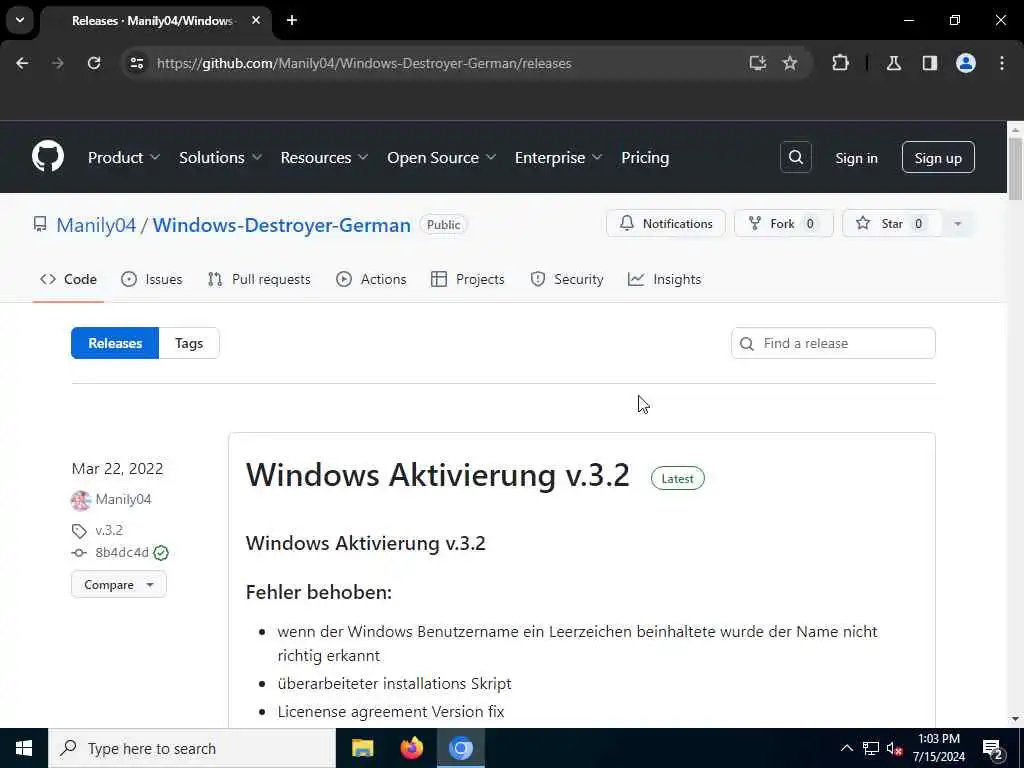Open a new browser tab with plus

coord(292,20)
